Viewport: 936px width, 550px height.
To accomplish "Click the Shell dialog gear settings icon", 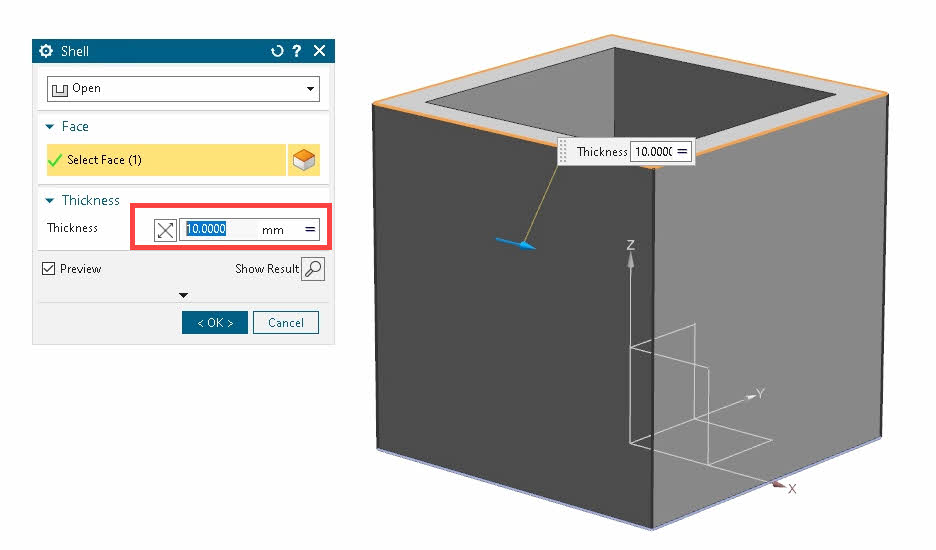I will pyautogui.click(x=45, y=51).
